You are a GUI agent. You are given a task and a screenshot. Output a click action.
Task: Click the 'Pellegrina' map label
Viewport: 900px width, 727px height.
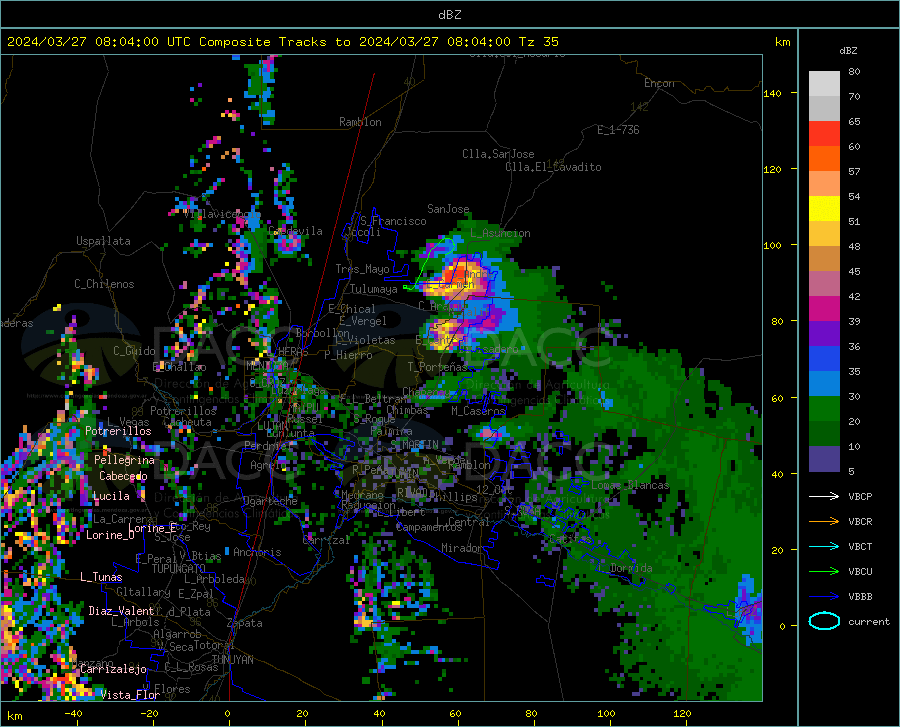point(124,460)
